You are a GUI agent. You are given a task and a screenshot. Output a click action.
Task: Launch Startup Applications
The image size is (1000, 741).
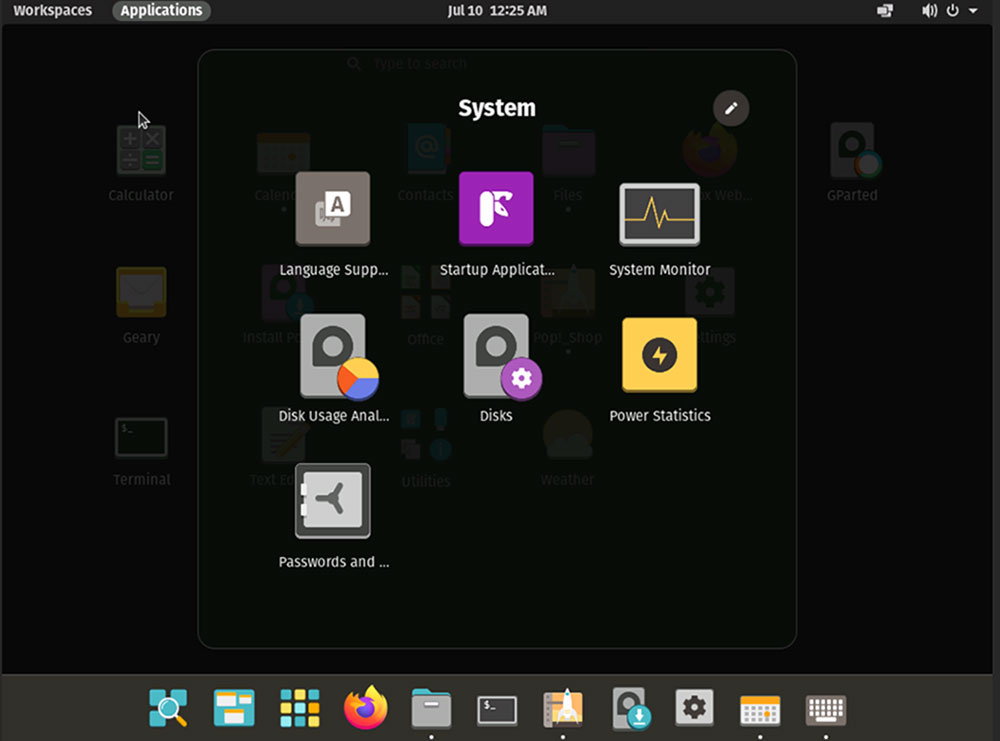tap(496, 210)
